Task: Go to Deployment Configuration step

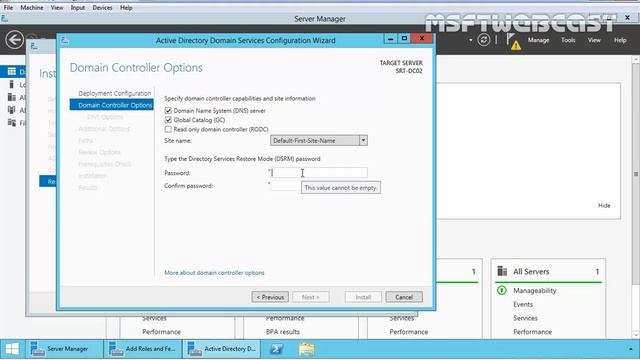Action: tap(114, 93)
